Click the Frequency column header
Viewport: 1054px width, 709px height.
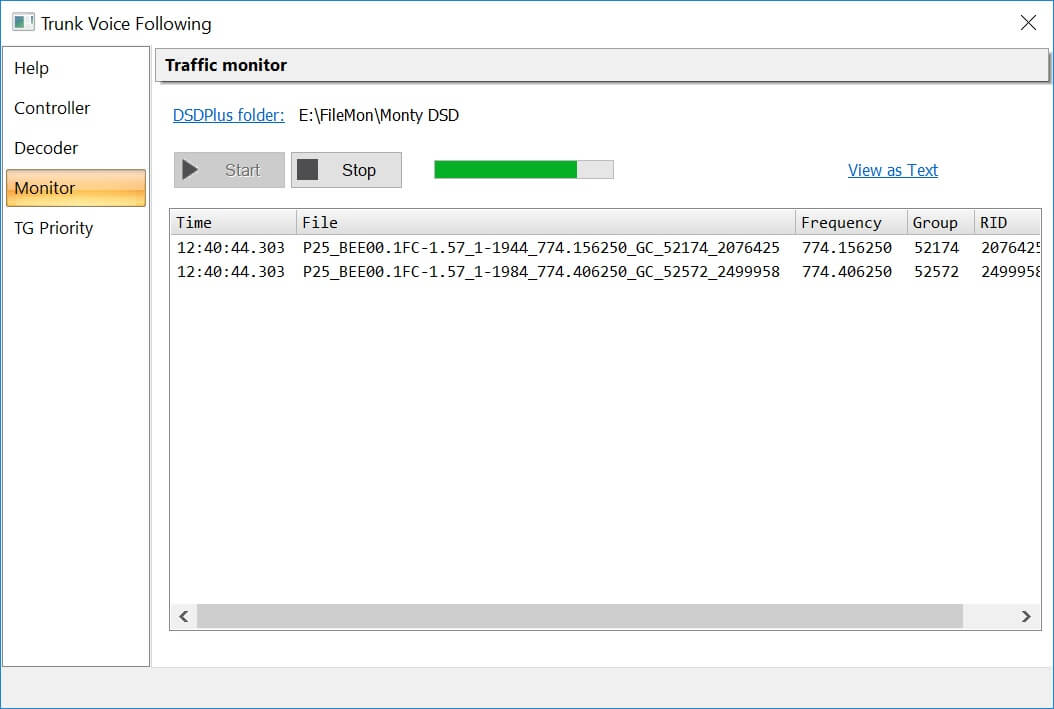tap(850, 222)
